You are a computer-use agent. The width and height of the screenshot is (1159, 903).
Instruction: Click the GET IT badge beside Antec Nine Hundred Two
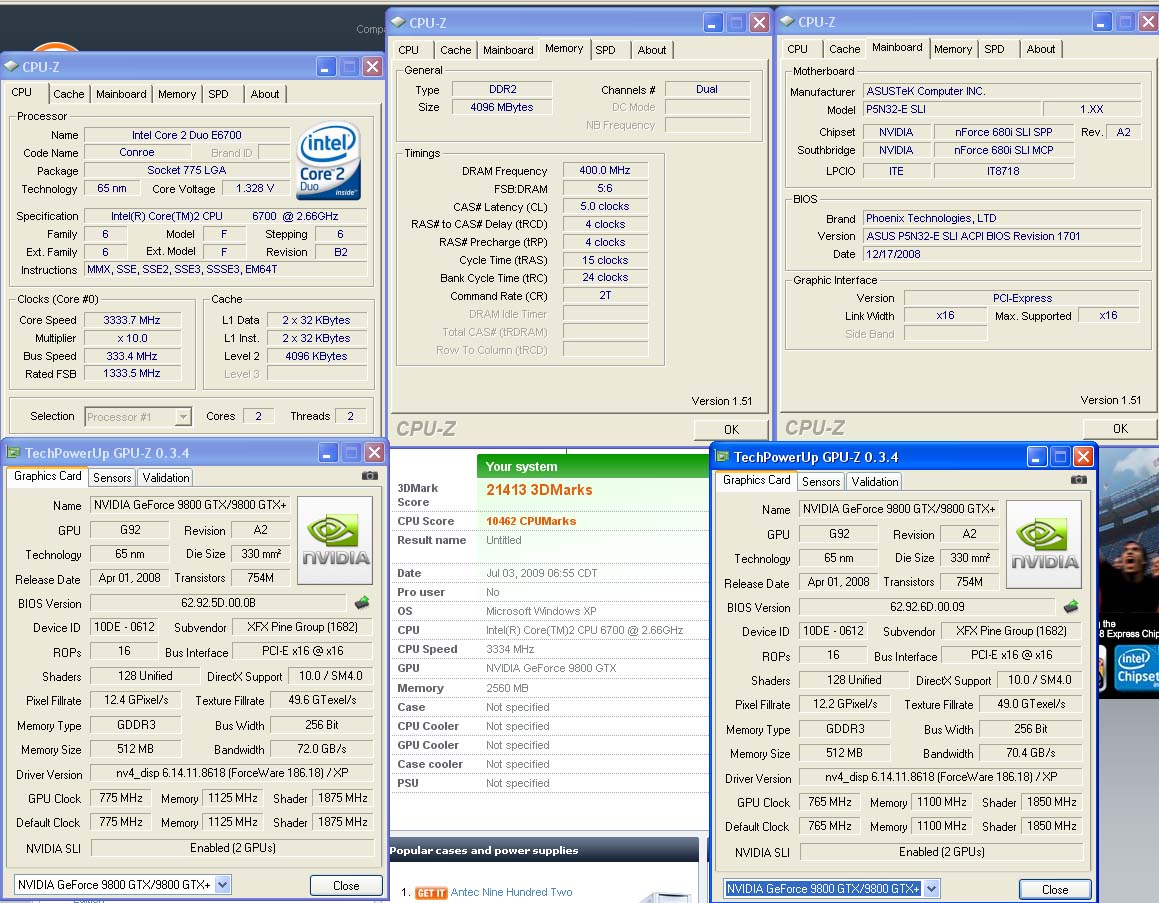430,893
